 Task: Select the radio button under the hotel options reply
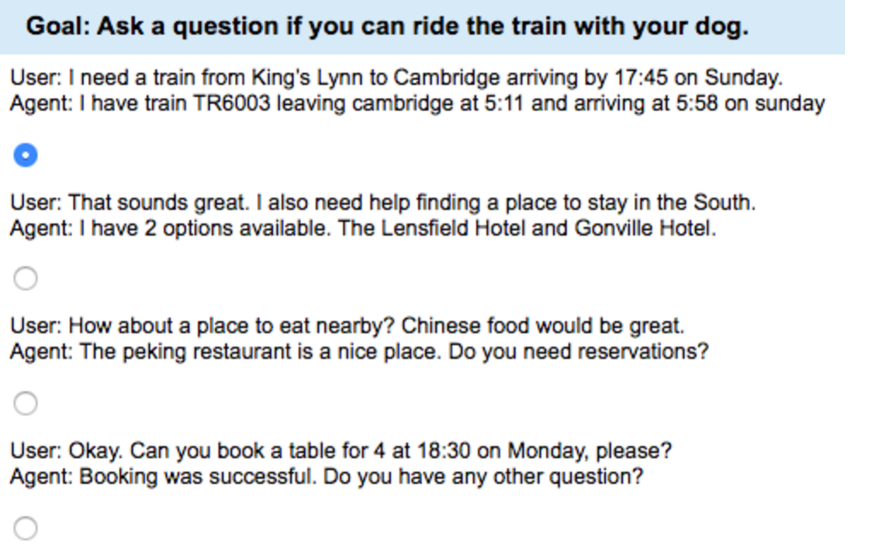26,278
